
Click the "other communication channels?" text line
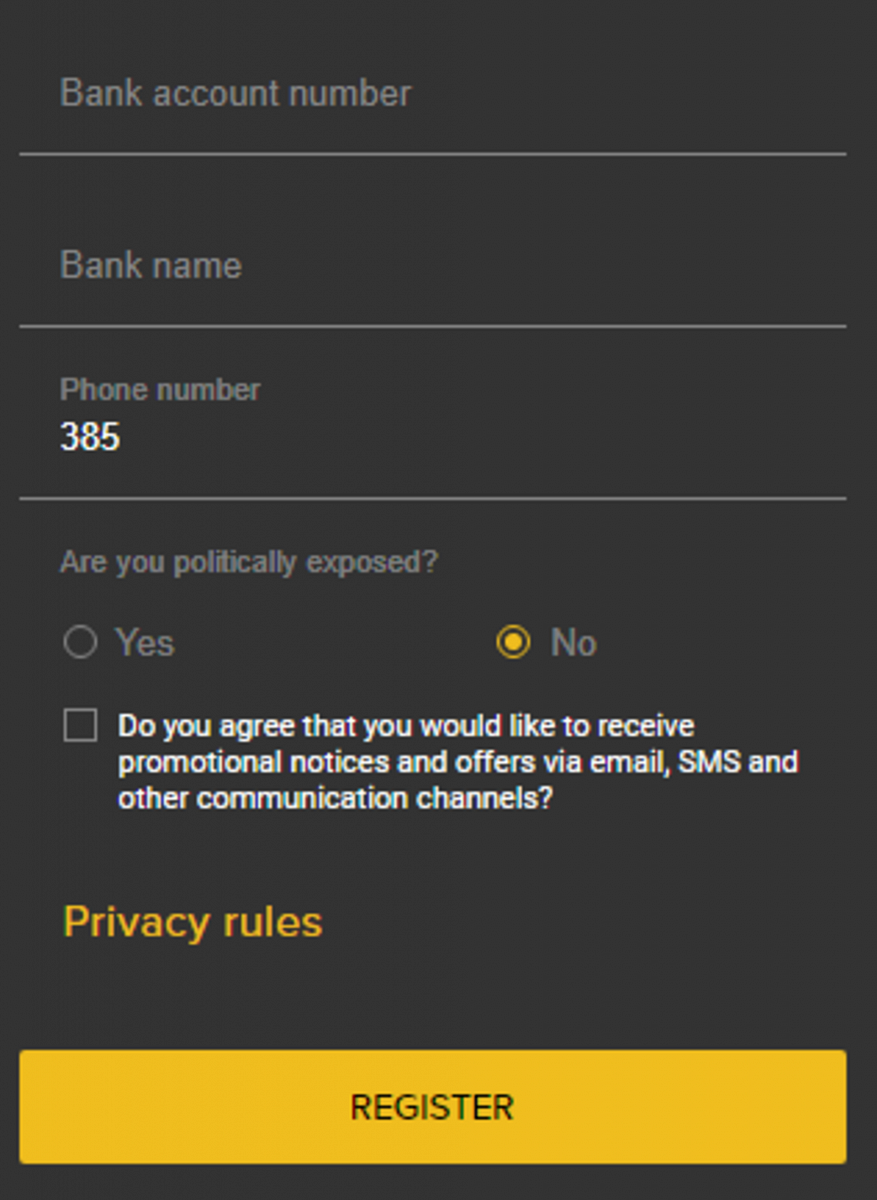click(x=335, y=799)
